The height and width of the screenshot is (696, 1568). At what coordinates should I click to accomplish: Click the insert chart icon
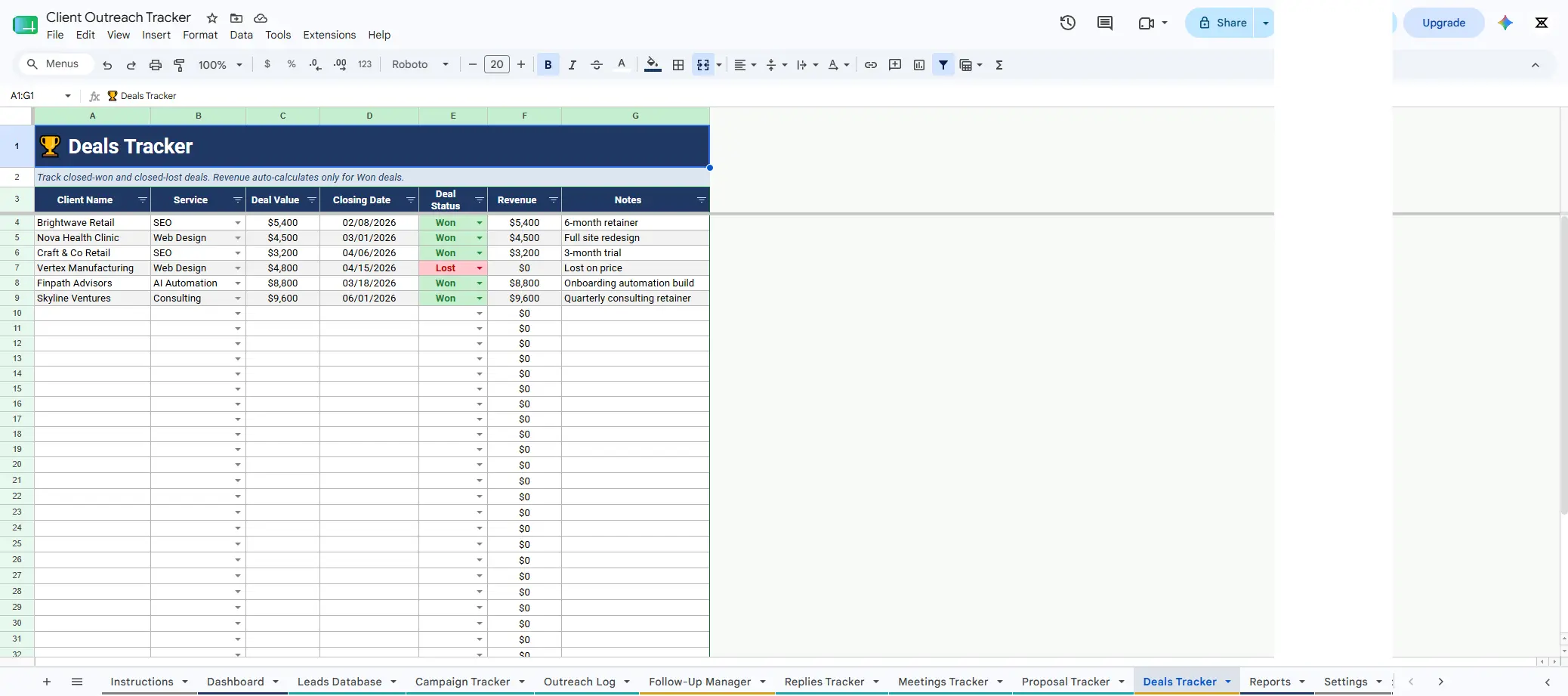tap(919, 65)
